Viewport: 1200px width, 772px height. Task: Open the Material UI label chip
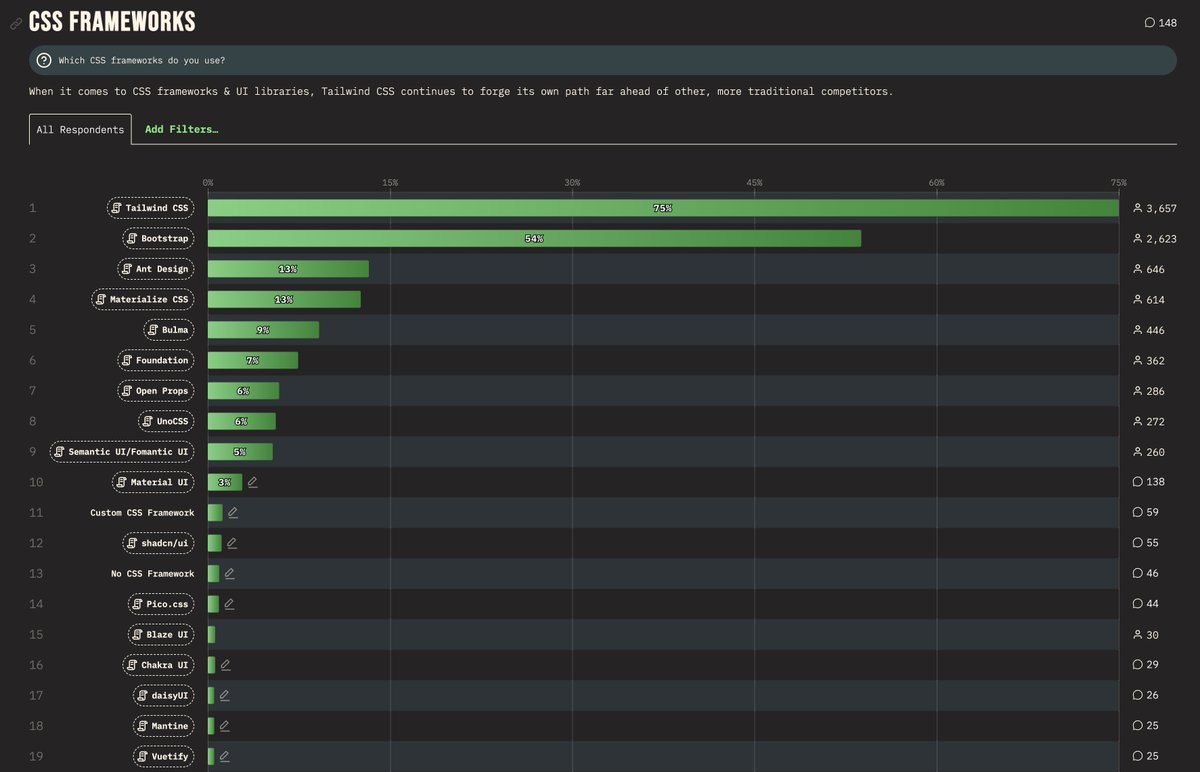[x=152, y=482]
